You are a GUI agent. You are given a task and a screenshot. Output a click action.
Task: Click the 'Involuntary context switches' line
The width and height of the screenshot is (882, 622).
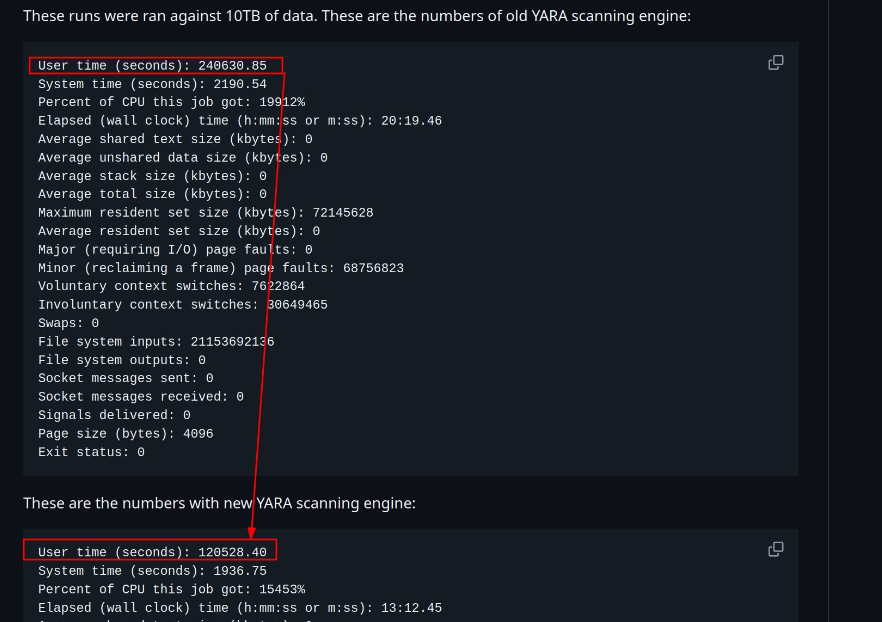pyautogui.click(x=182, y=305)
